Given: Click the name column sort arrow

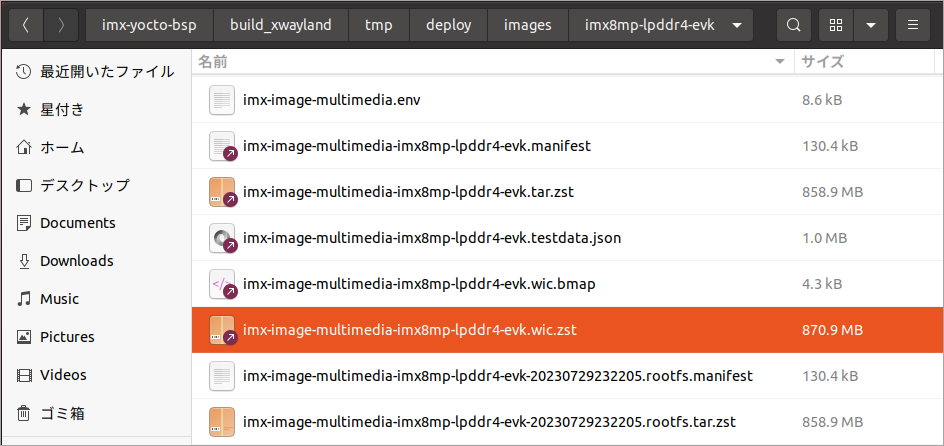Looking at the screenshot, I should (780, 62).
